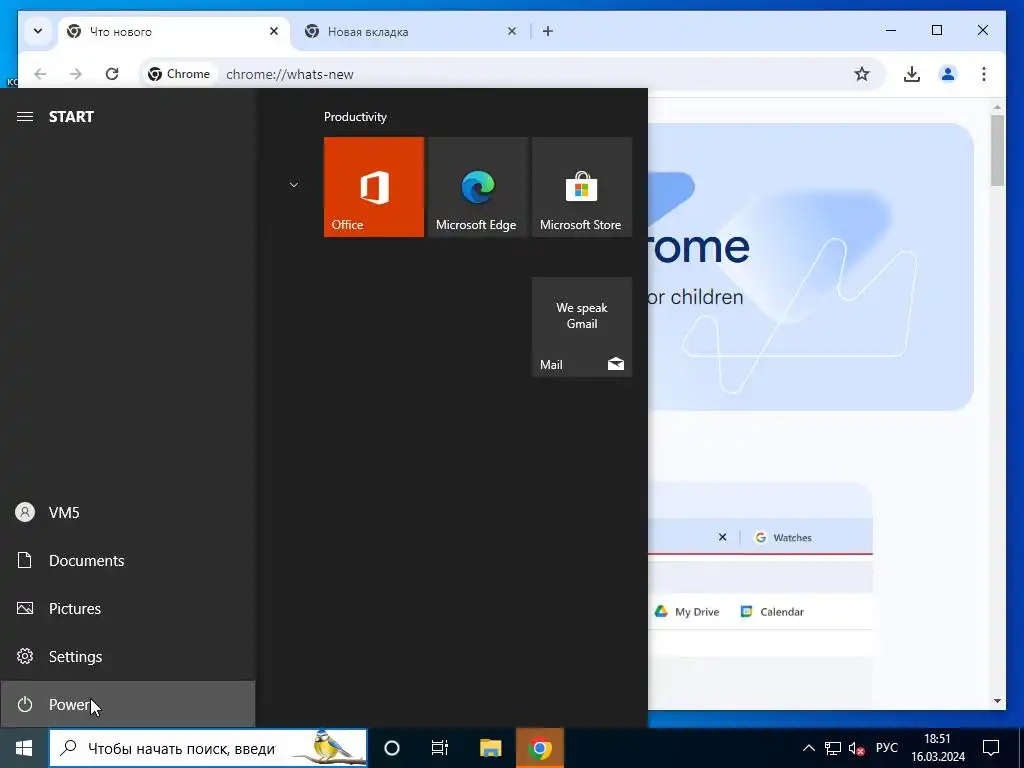The image size is (1024, 768).
Task: Open Task View on the taskbar
Action: pyautogui.click(x=440, y=748)
